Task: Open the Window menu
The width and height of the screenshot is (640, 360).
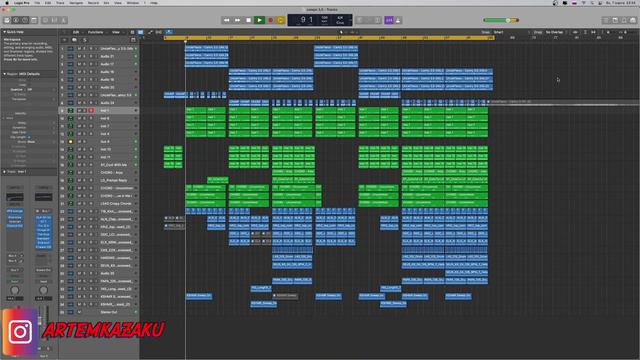Action: point(133,3)
